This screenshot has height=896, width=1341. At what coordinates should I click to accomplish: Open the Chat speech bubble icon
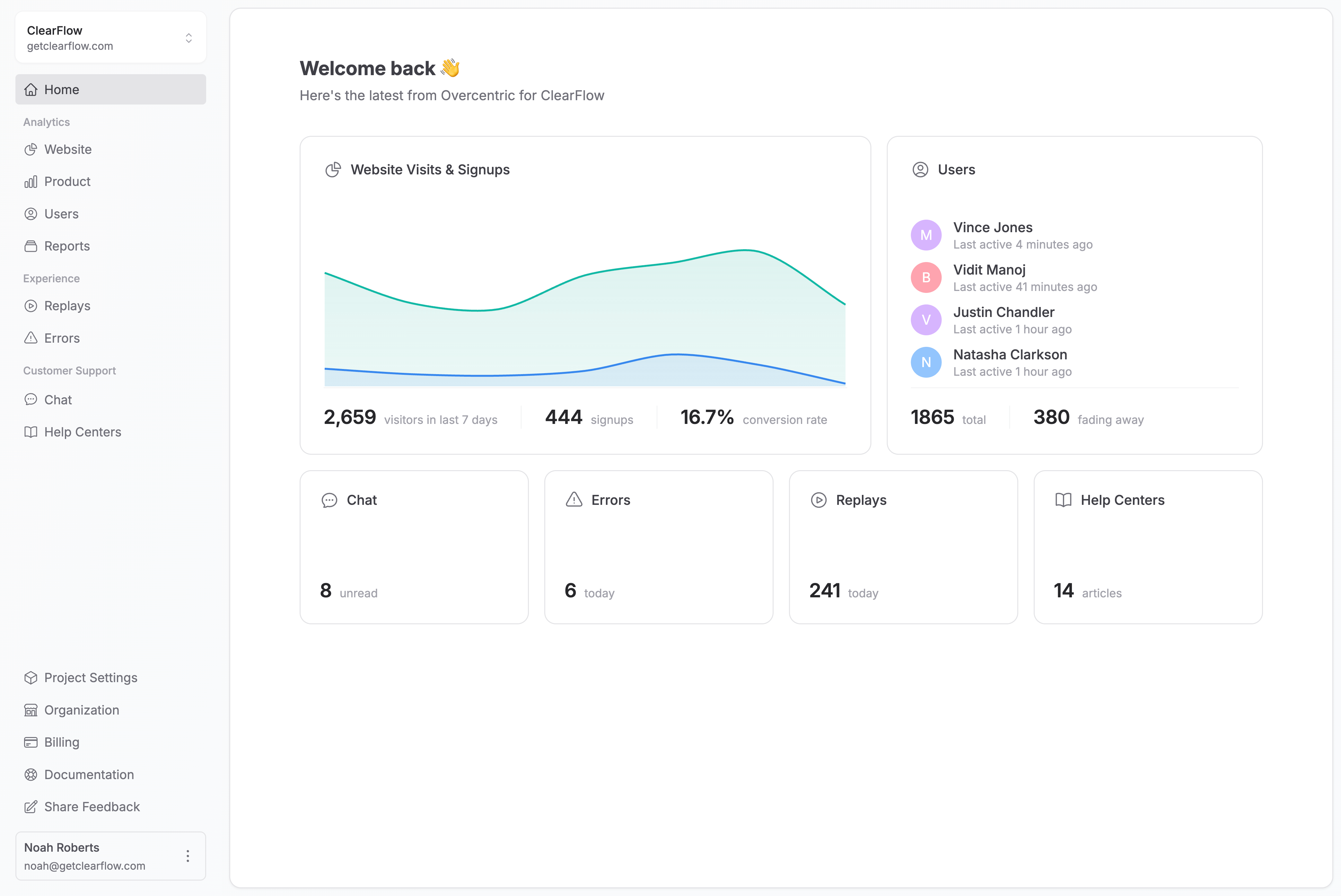click(x=31, y=400)
